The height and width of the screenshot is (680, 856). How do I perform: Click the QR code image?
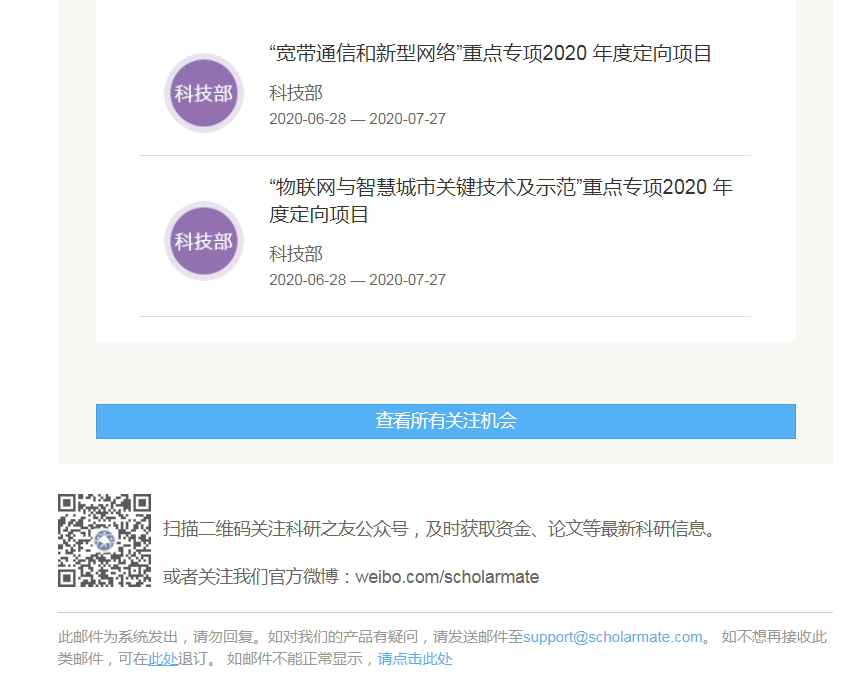pos(104,540)
